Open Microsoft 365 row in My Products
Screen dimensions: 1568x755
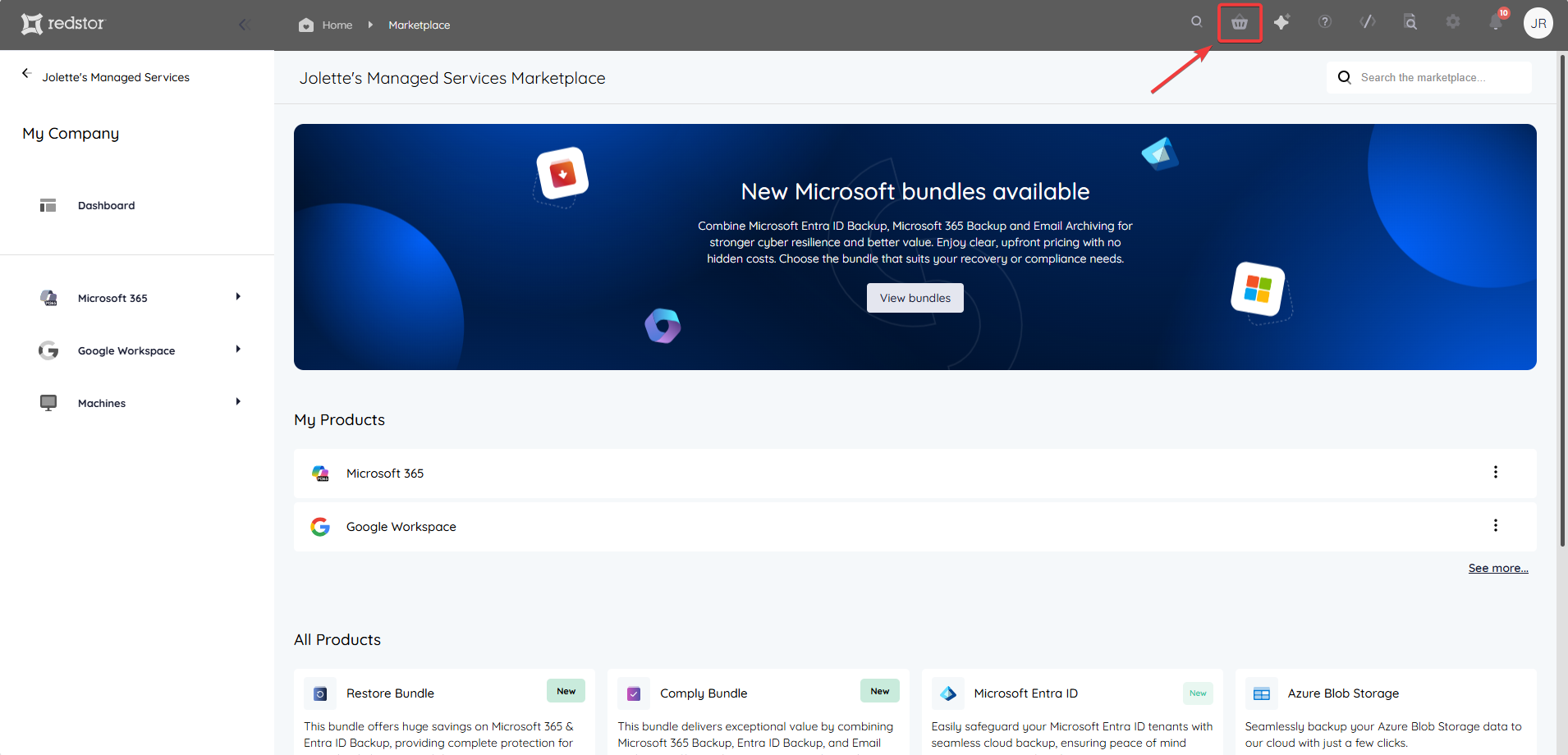[915, 474]
